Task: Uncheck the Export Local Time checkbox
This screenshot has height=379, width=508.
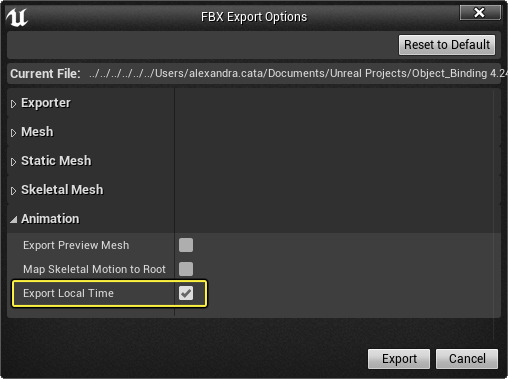Action: [186, 293]
